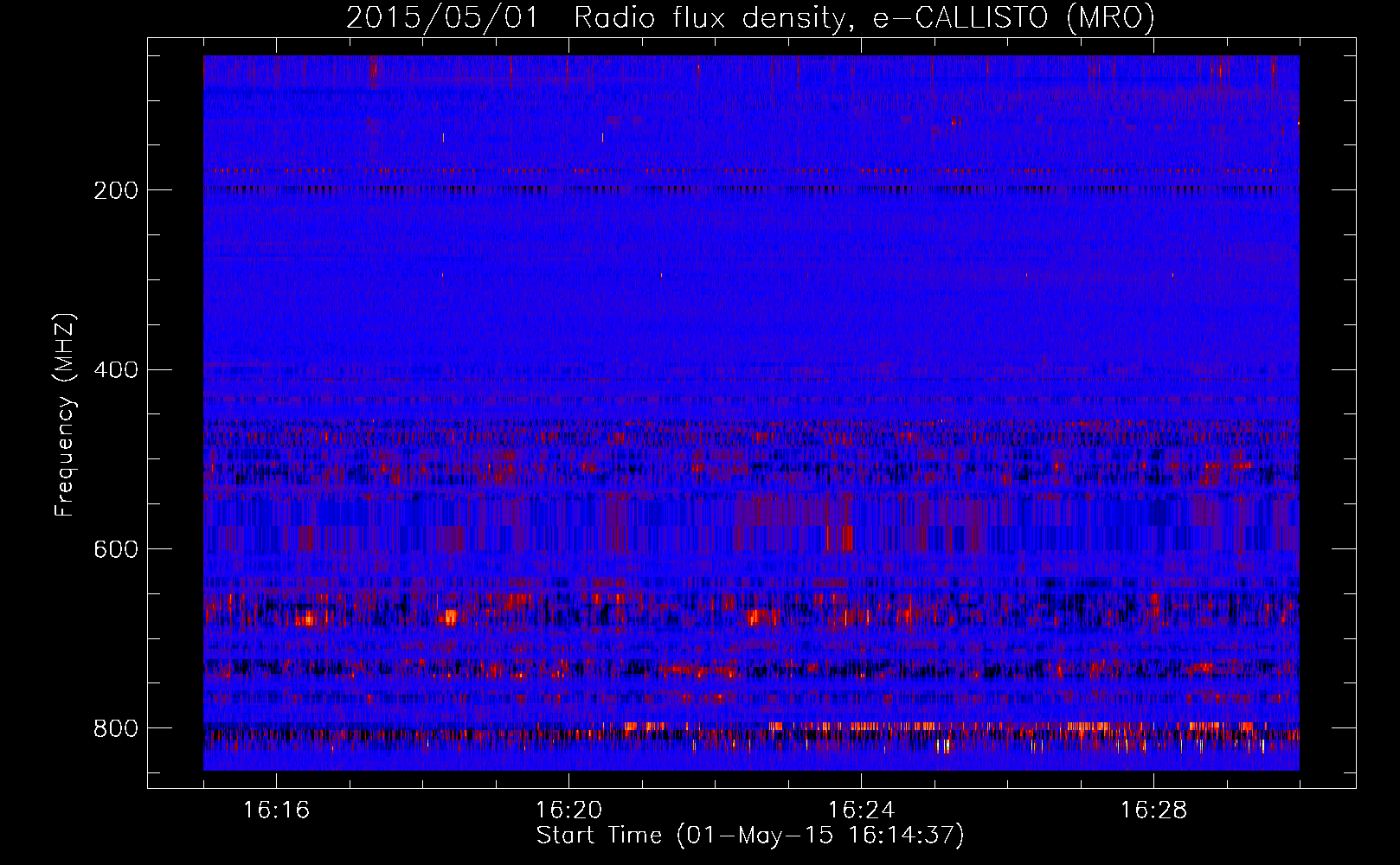Click the 800 frequency tick label
This screenshot has height=865, width=1400.
click(116, 728)
